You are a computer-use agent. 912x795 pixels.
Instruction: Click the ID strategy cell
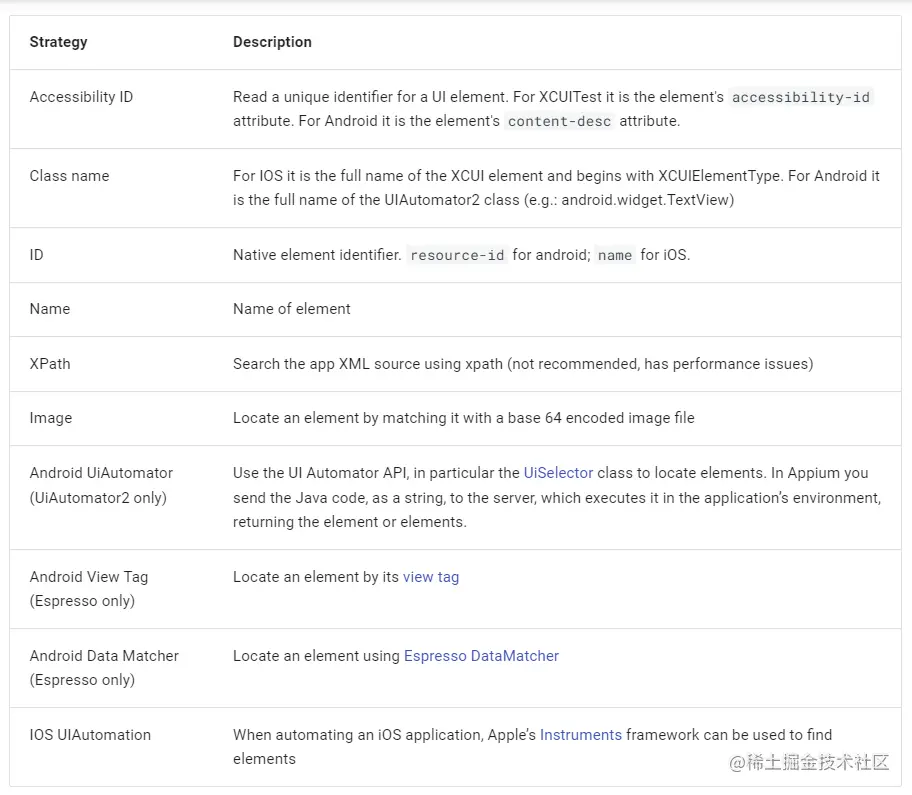(x=37, y=255)
